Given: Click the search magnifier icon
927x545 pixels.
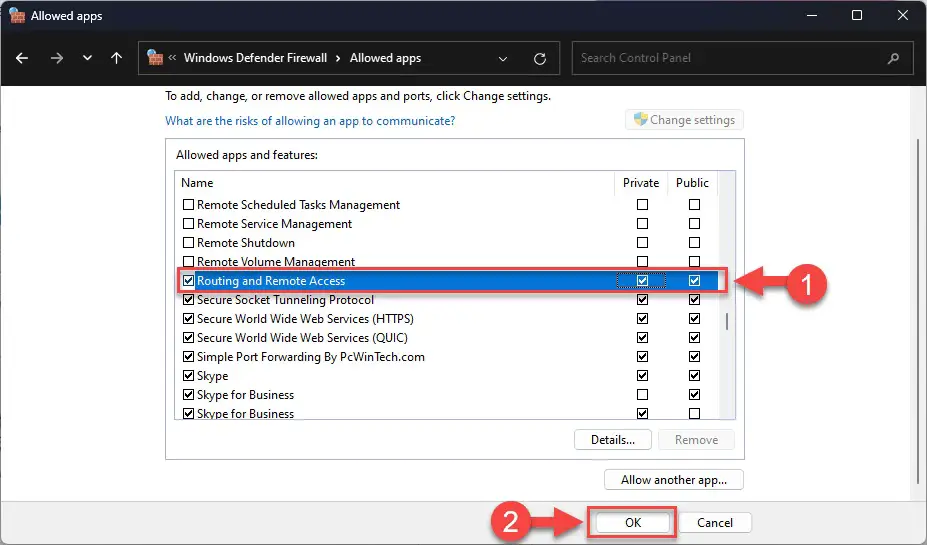Looking at the screenshot, I should click(893, 58).
